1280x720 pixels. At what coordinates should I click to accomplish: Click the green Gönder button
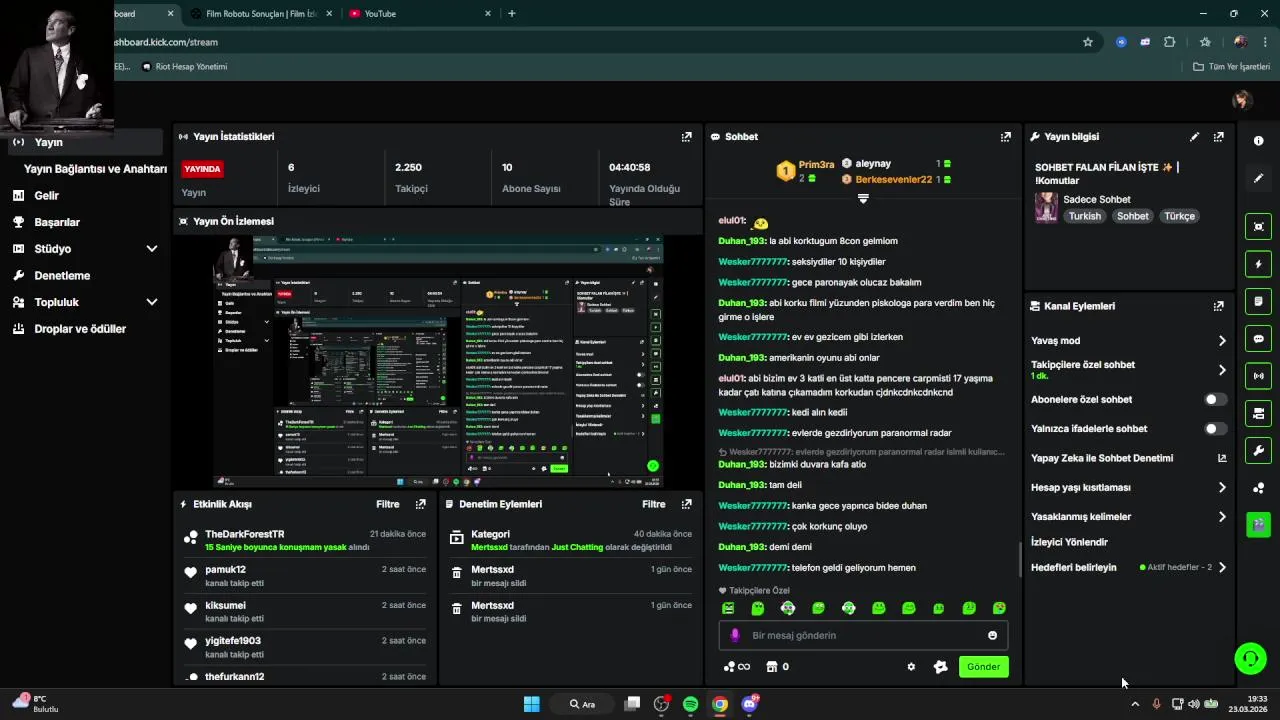[983, 667]
